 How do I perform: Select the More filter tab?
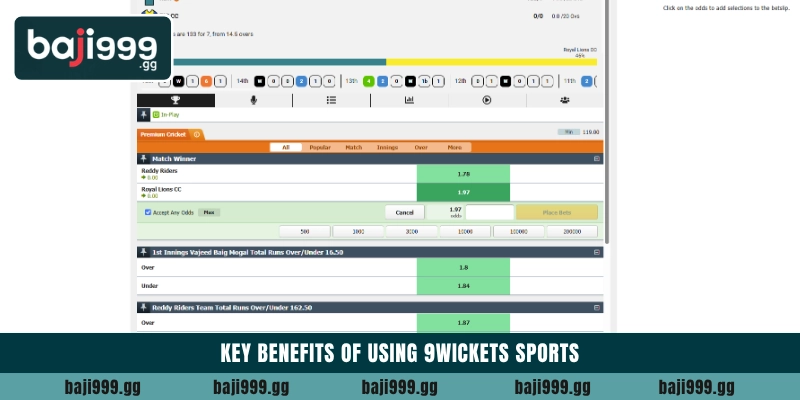click(x=455, y=147)
